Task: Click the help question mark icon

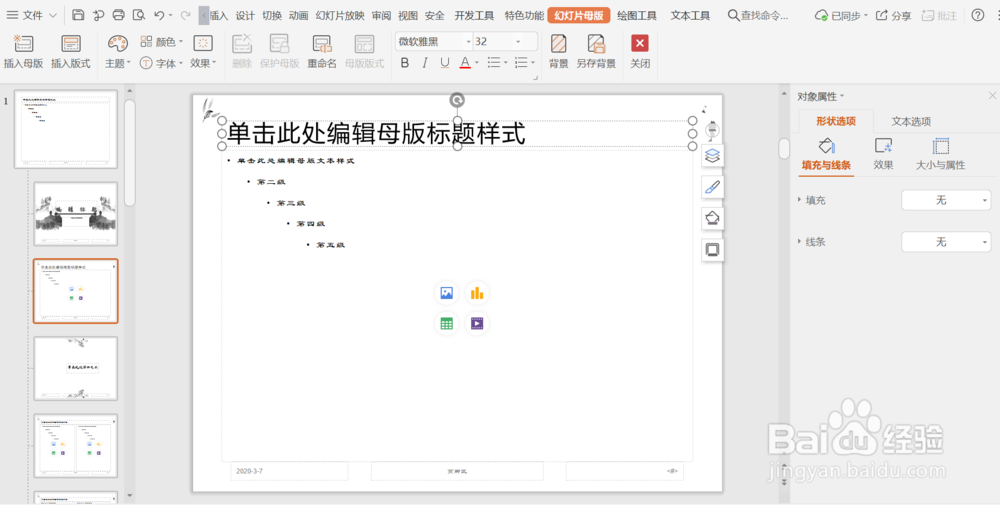Action: [977, 15]
